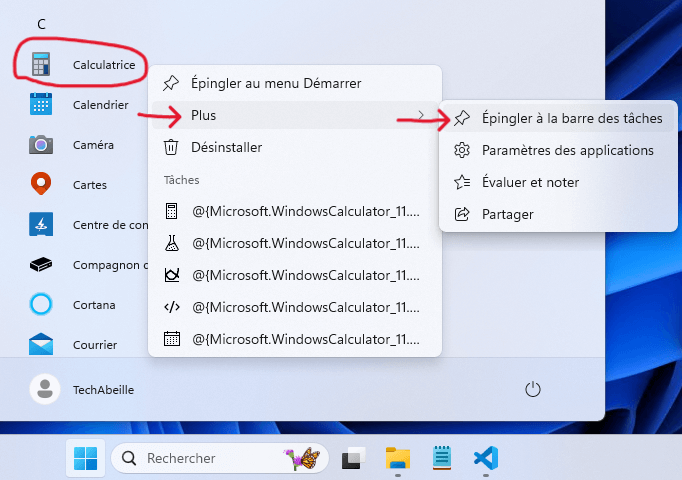Open the Plus submenu entry
682x480 pixels.
[295, 115]
